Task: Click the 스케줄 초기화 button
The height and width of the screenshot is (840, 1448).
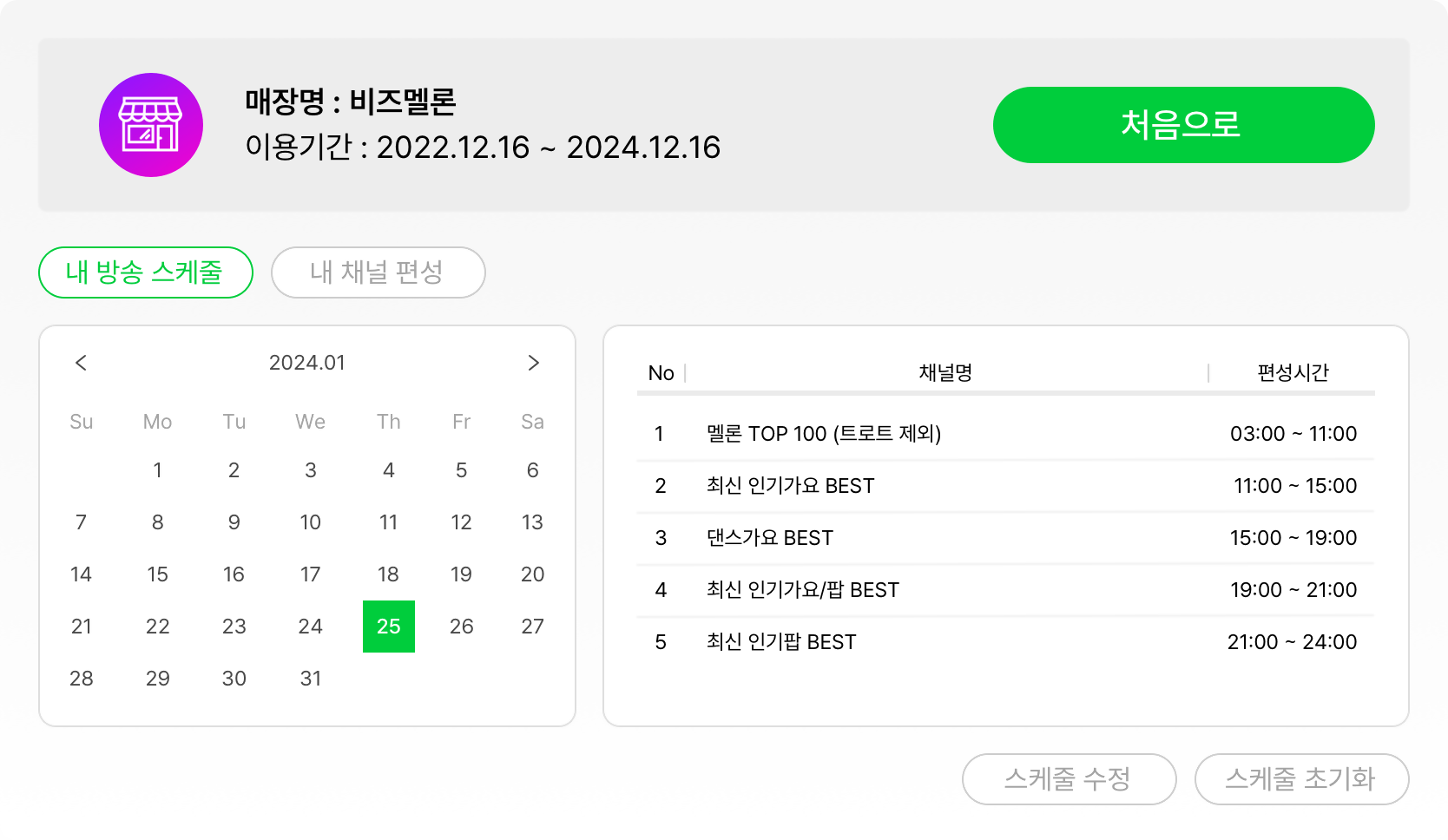Action: [1301, 779]
